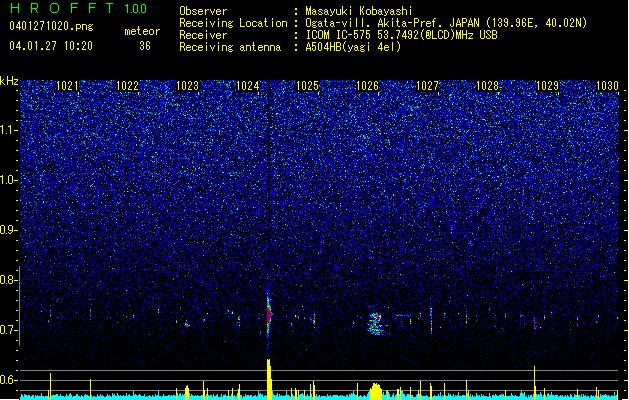Click the 0.6 kHz axis label
Viewport: 629px width, 400px height.
9,380
